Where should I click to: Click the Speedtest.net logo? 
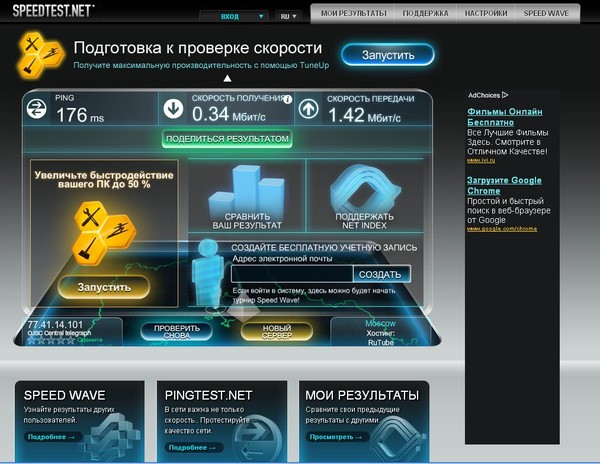[53, 10]
